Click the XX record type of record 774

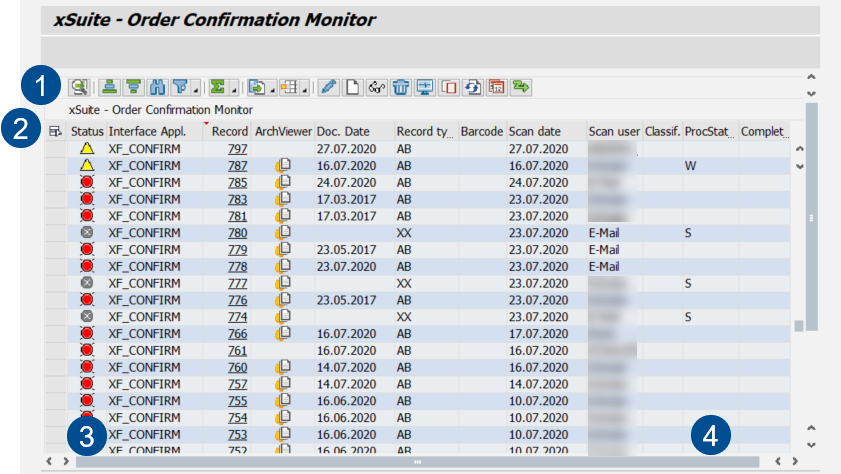(404, 317)
